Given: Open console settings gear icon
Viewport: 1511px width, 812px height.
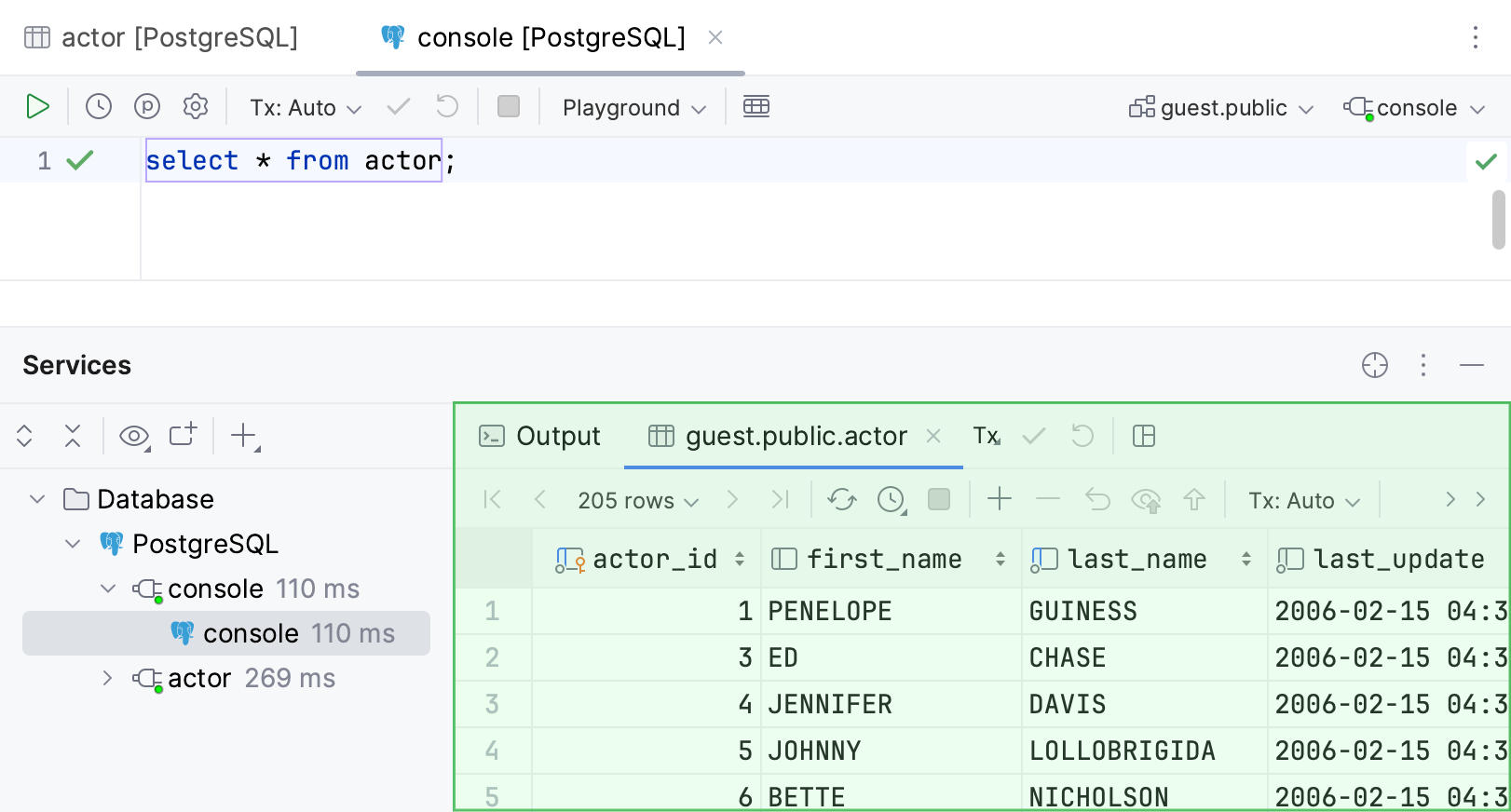Looking at the screenshot, I should click(x=196, y=107).
